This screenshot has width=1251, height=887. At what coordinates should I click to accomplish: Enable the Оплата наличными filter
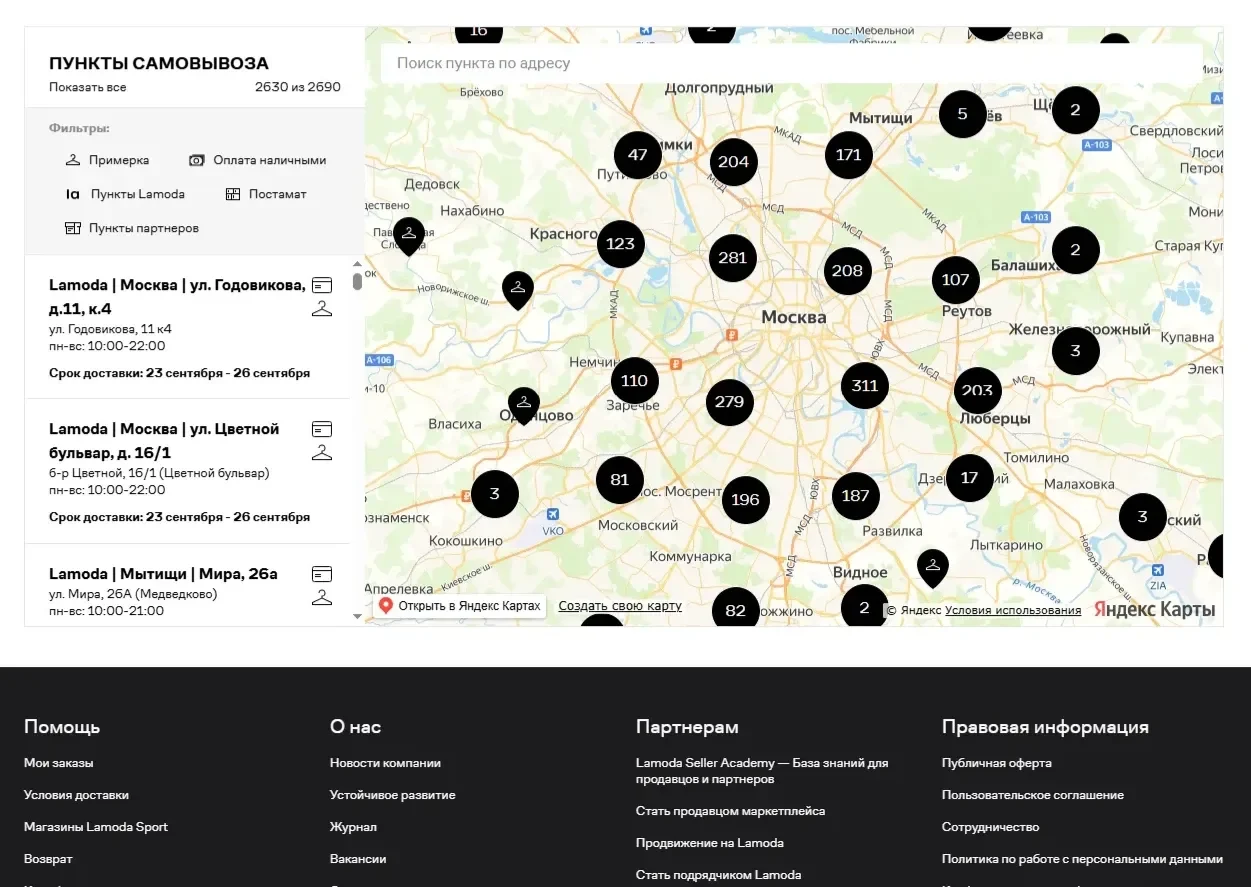tap(257, 160)
